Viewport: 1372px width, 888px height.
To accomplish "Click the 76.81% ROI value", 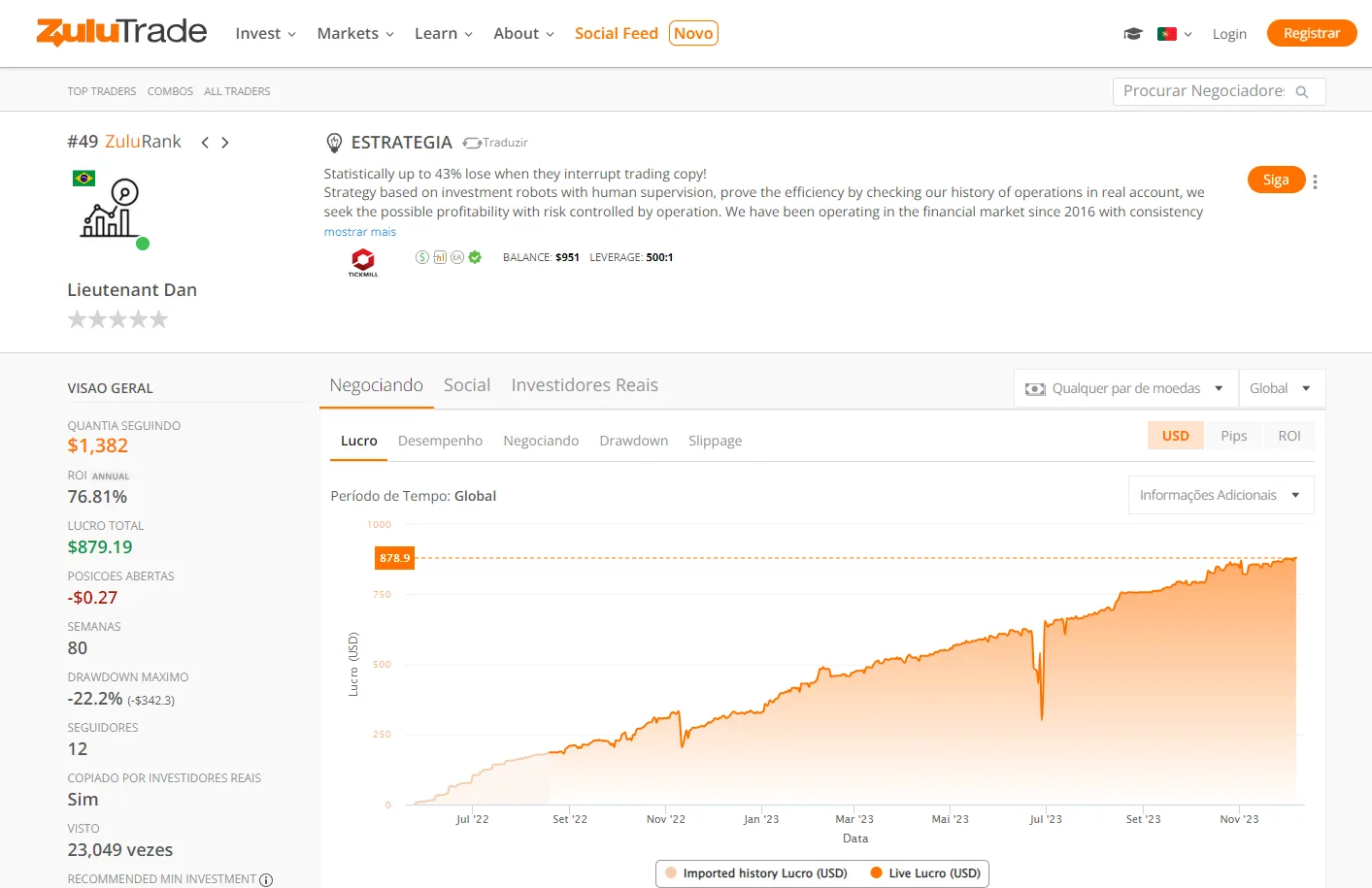I will click(x=97, y=497).
